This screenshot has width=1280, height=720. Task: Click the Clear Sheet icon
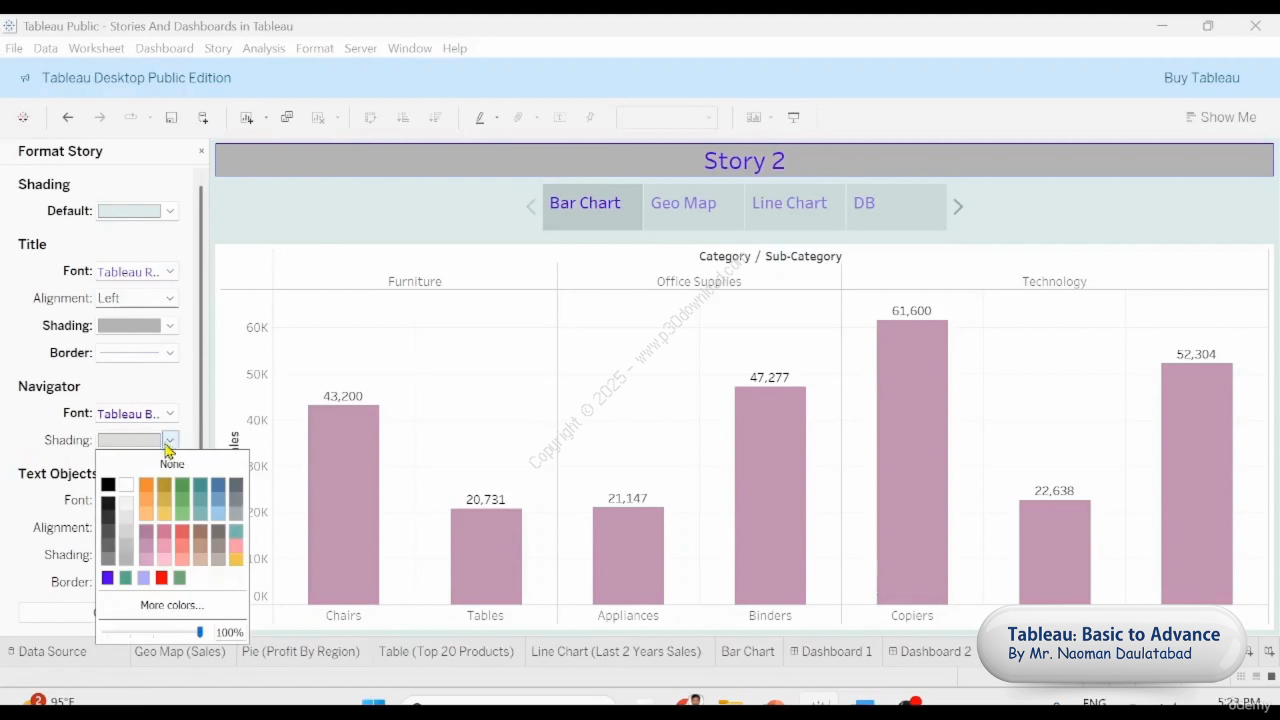(x=318, y=117)
